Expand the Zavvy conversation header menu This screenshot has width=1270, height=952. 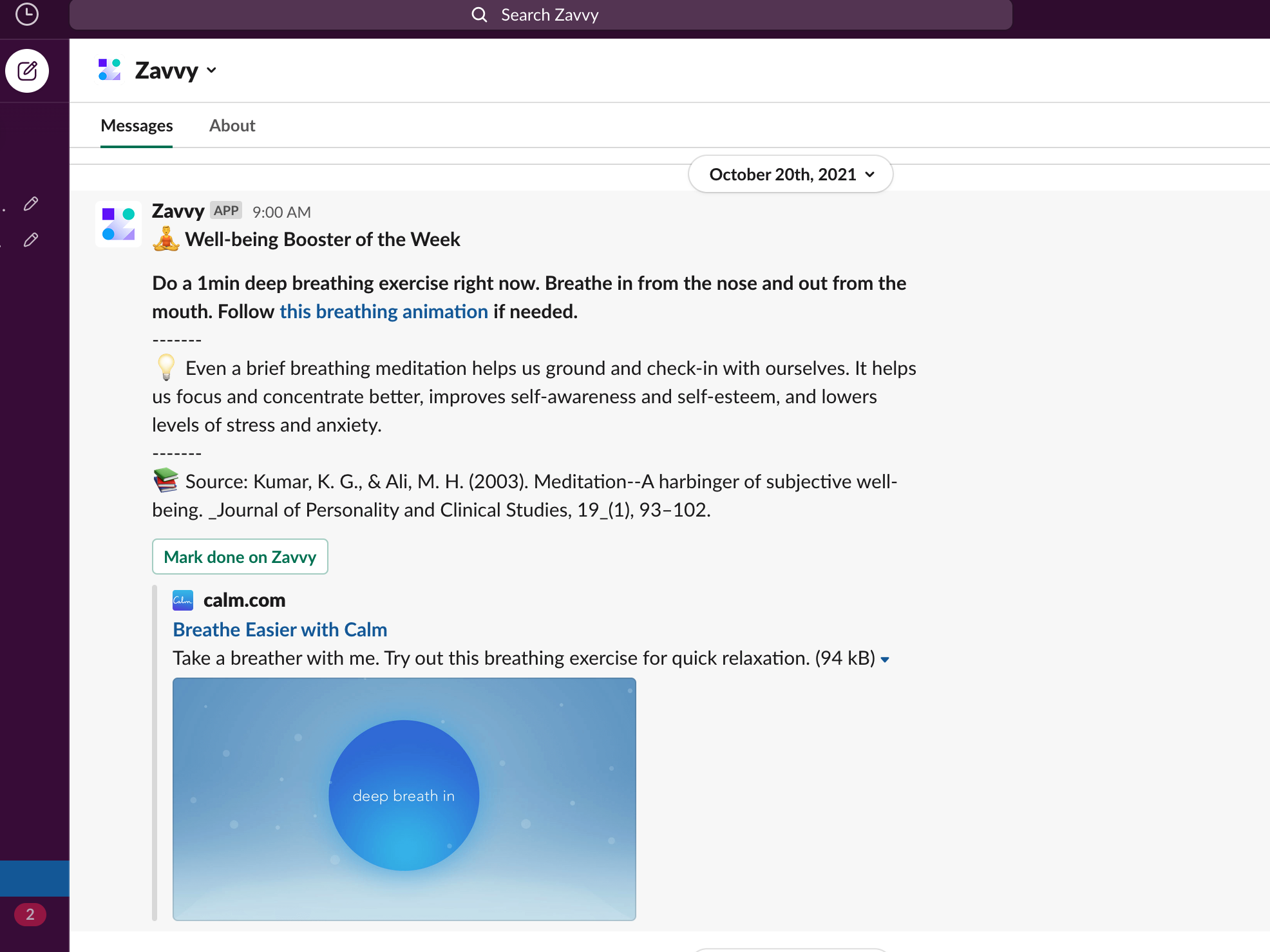click(x=213, y=70)
